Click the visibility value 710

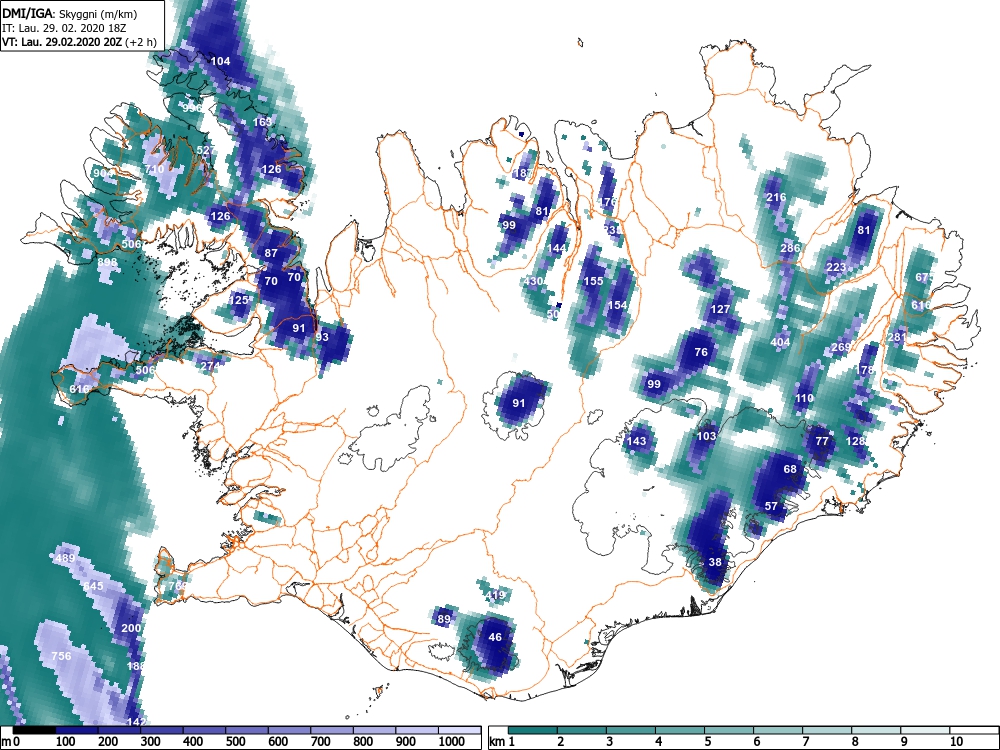point(154,169)
